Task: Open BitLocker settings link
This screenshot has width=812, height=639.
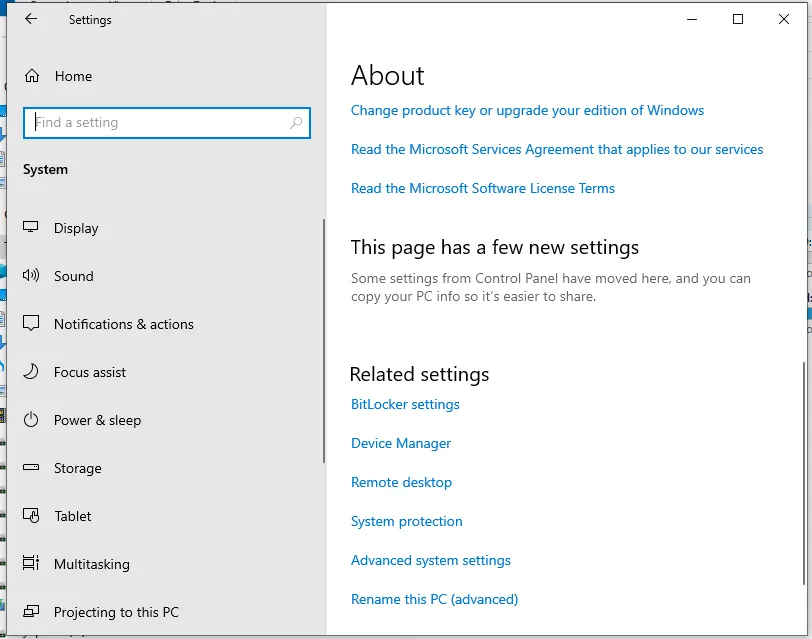Action: tap(405, 404)
